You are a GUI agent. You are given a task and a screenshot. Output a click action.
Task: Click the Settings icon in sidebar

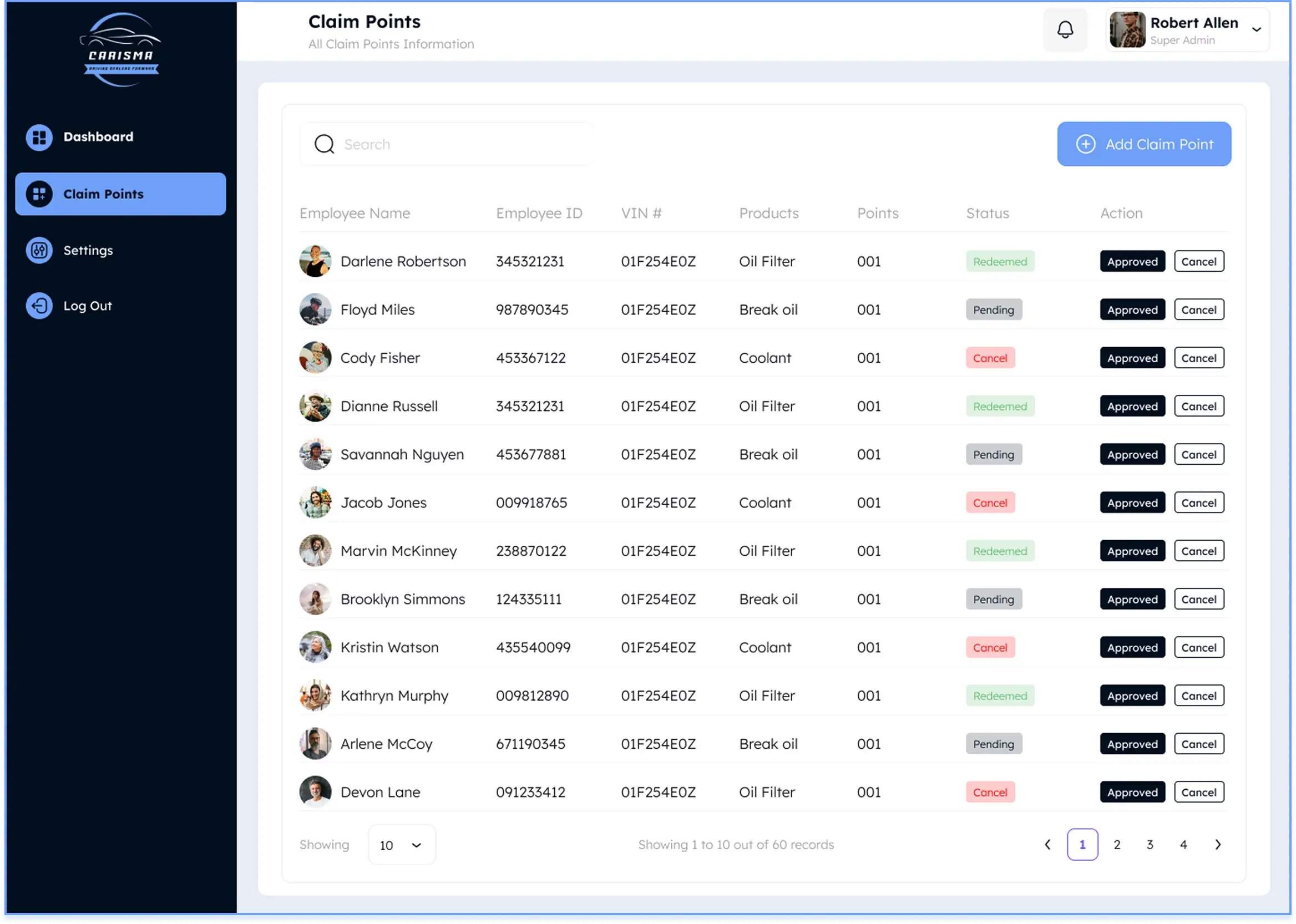(39, 250)
